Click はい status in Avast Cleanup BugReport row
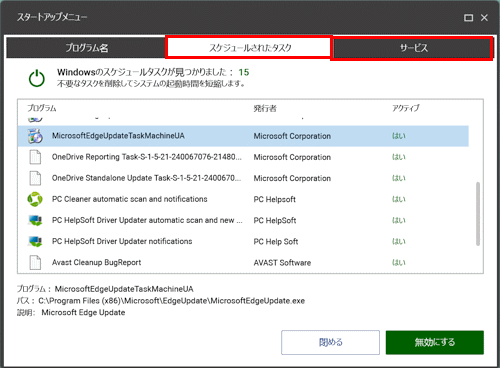 pyautogui.click(x=399, y=263)
